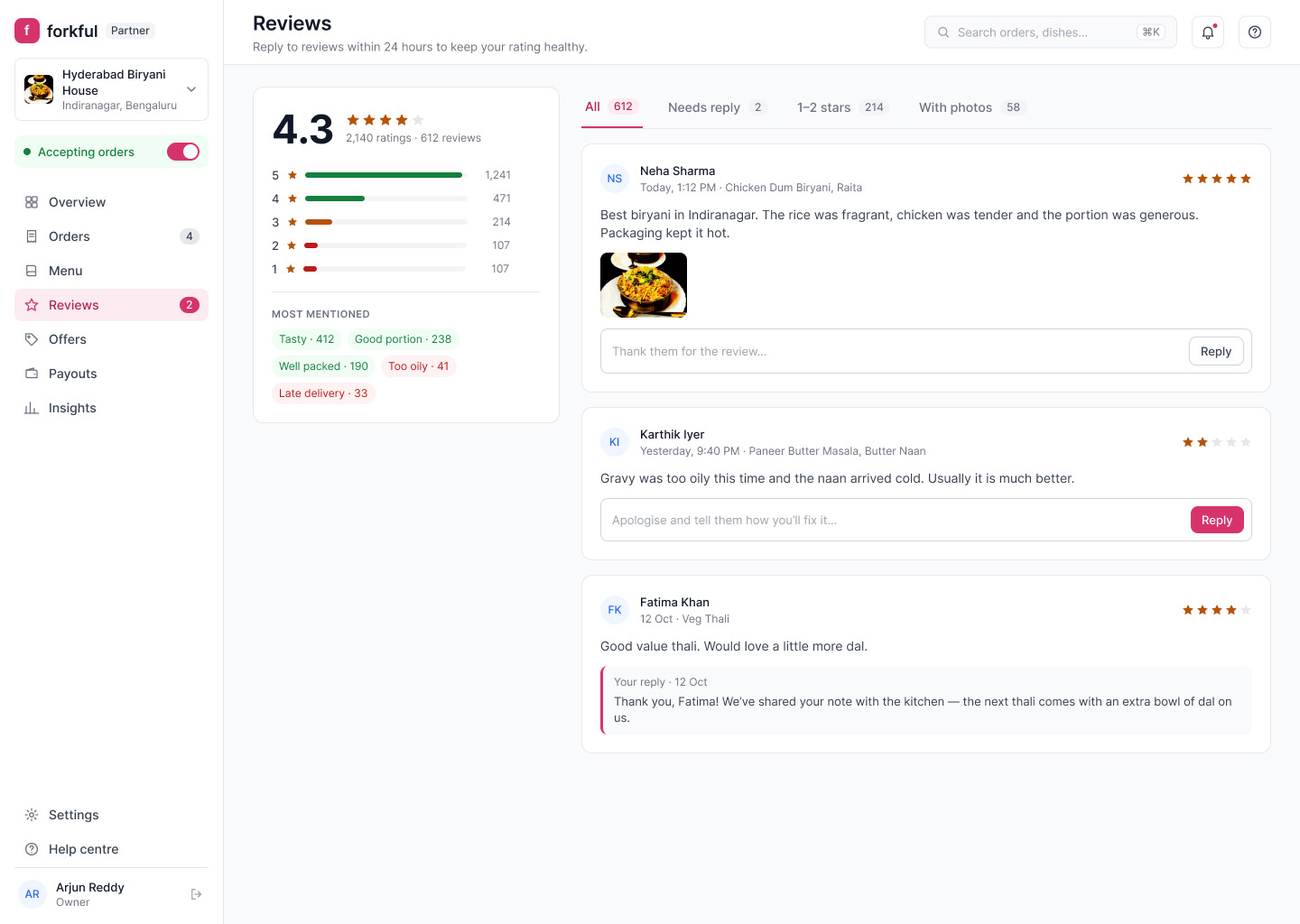
Task: Open Payouts in the sidebar
Action: coord(111,374)
